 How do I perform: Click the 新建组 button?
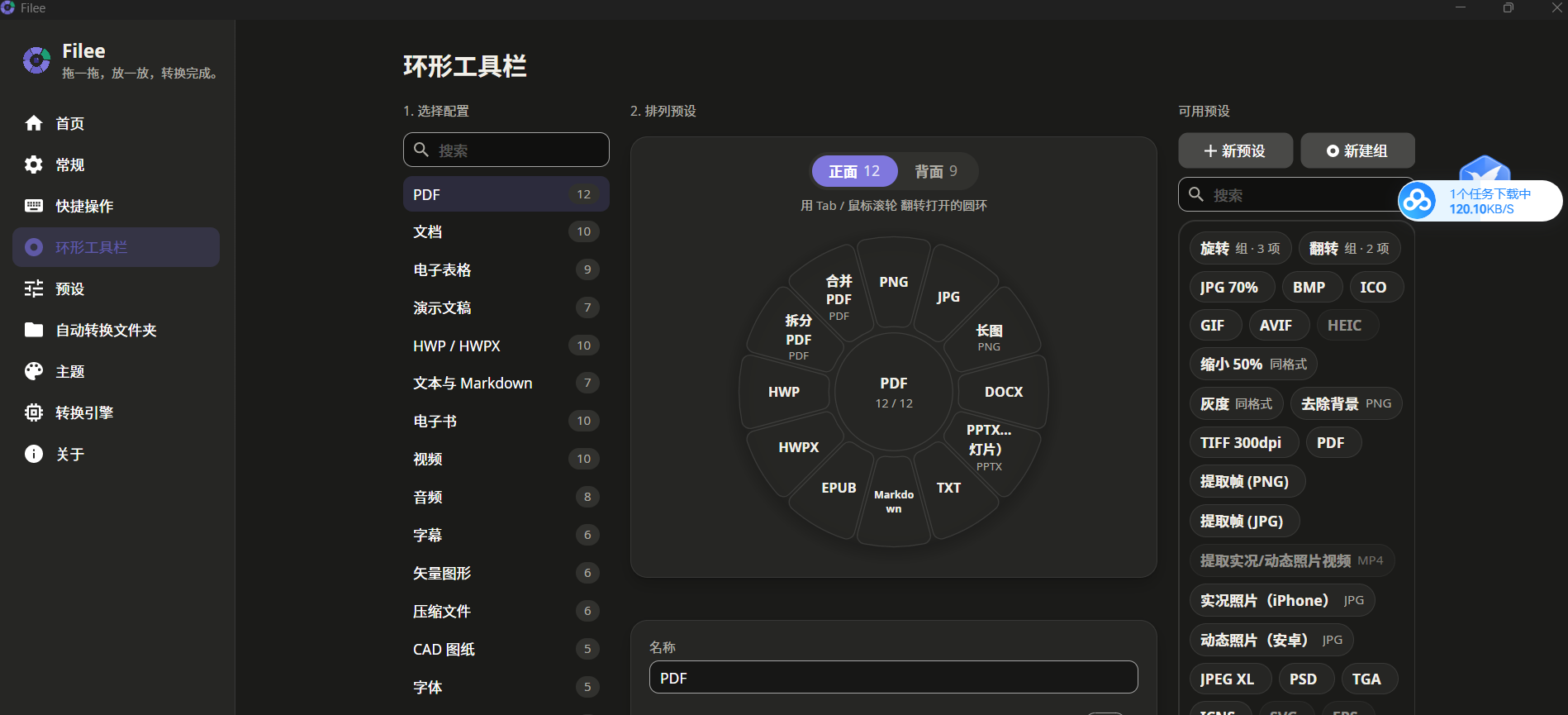tap(1357, 150)
